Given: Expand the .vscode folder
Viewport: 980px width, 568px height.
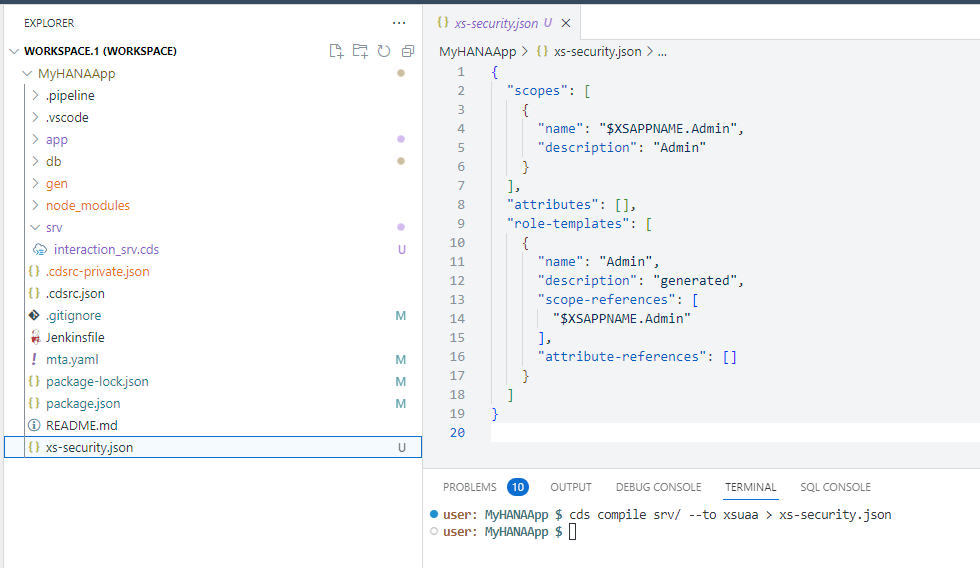Looking at the screenshot, I should pyautogui.click(x=35, y=117).
